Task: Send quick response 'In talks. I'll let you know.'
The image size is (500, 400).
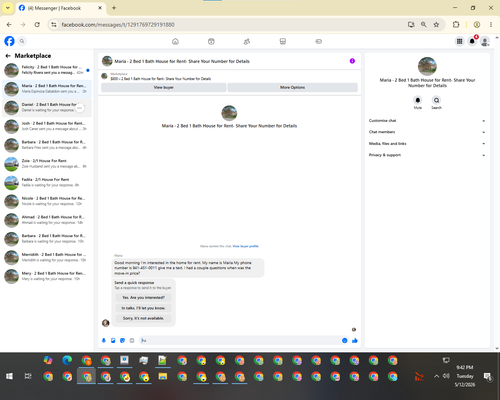Action: pos(143,308)
